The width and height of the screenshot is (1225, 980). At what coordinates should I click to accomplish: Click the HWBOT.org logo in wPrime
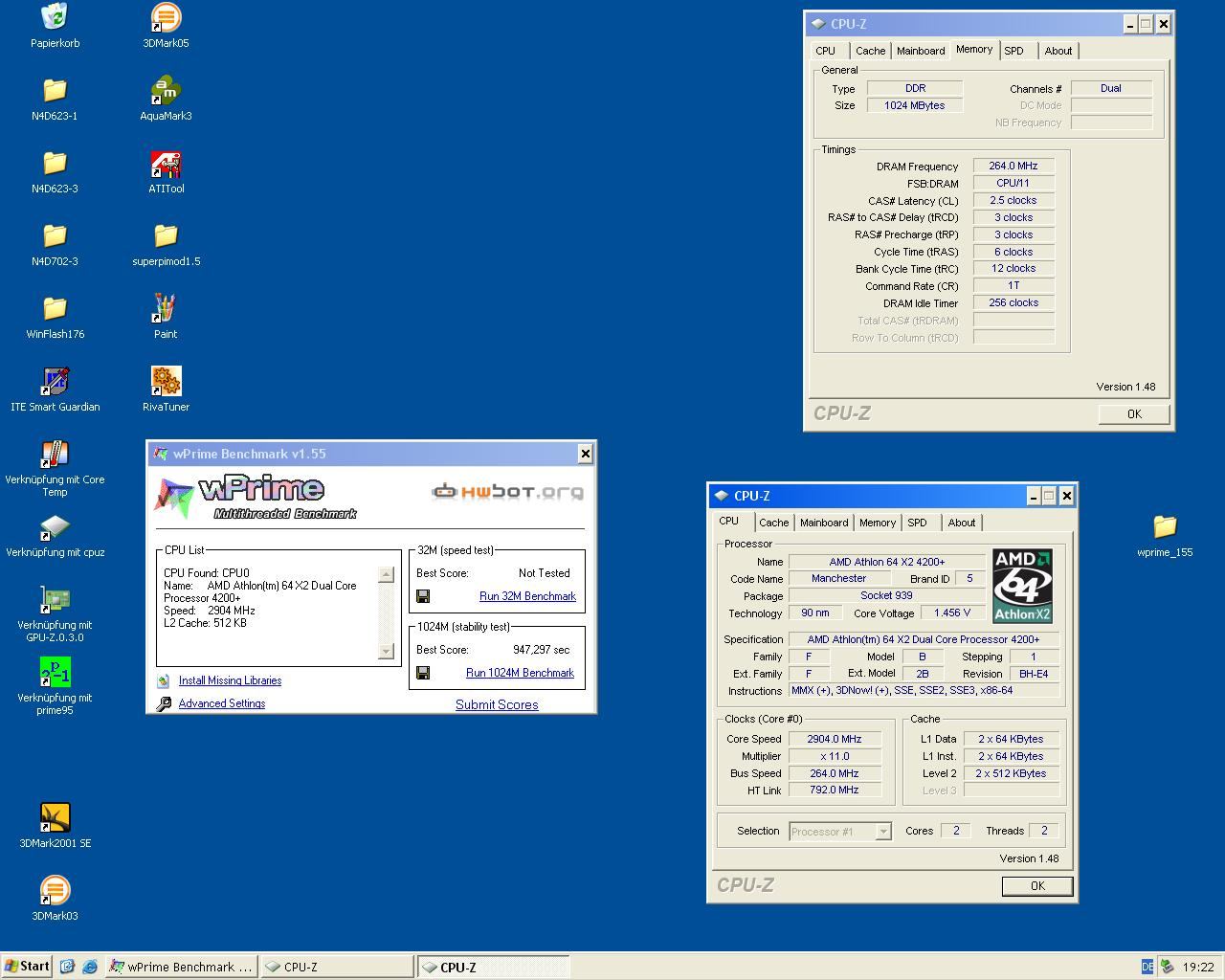pos(507,492)
